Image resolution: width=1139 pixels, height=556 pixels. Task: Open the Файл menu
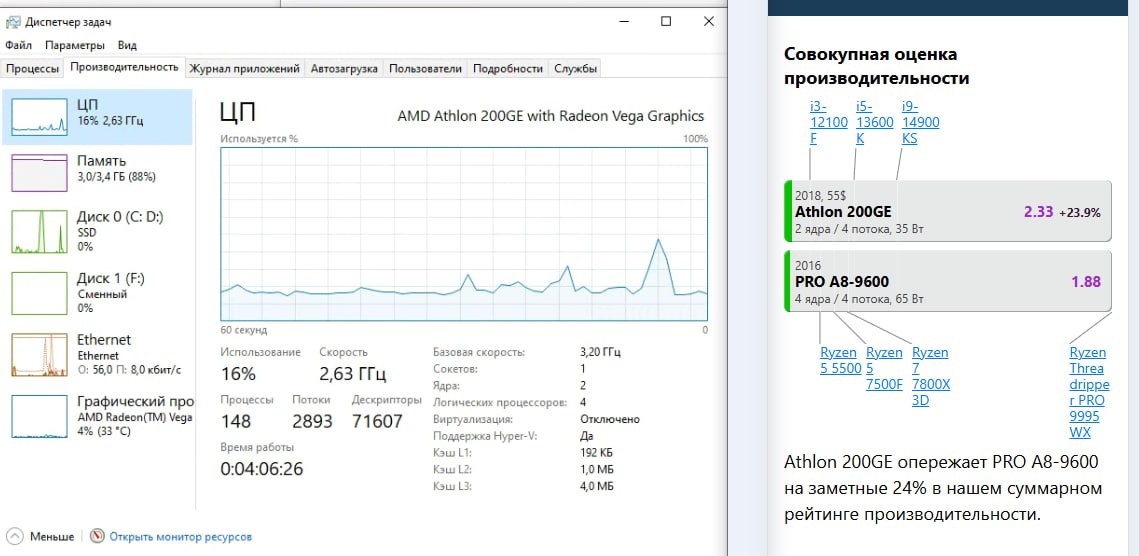tap(18, 45)
